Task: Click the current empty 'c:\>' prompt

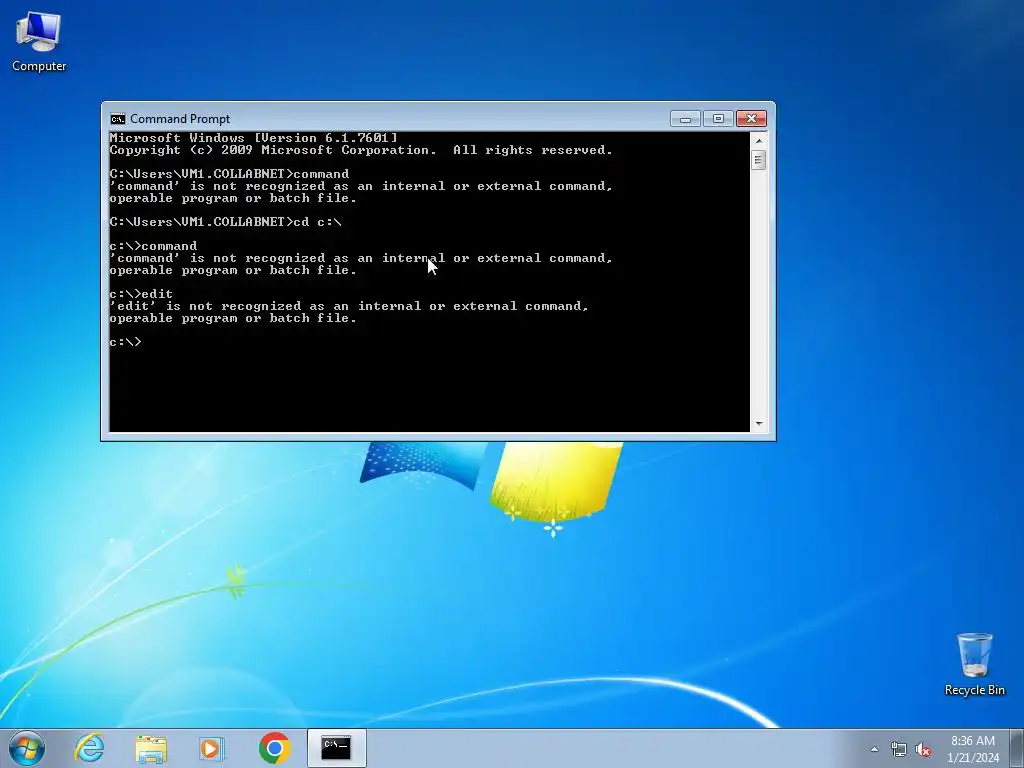Action: [x=125, y=342]
